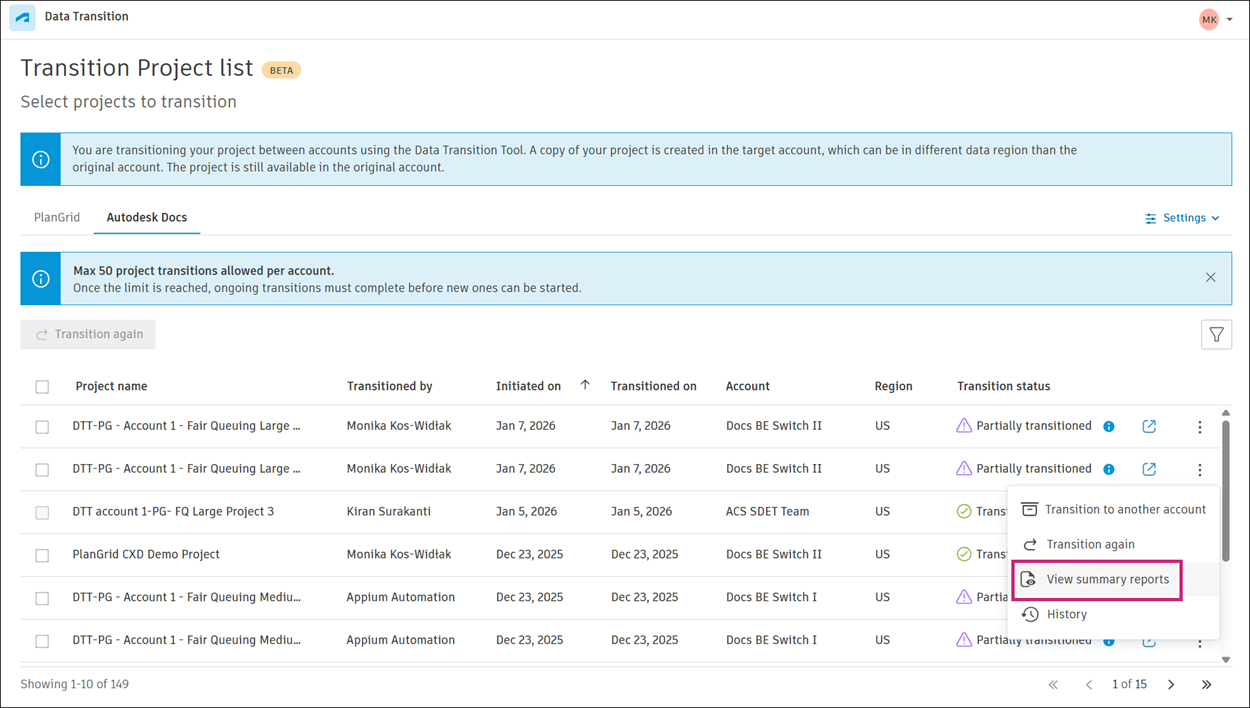Click the filter funnel icon
The height and width of the screenshot is (708, 1250).
coord(1216,335)
